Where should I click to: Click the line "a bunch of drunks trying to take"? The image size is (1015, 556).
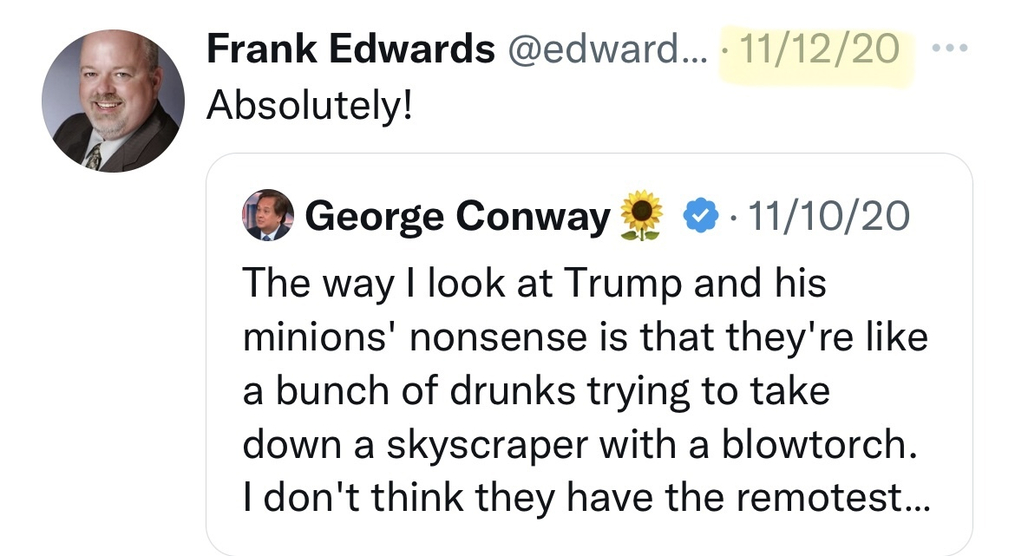[x=536, y=392]
